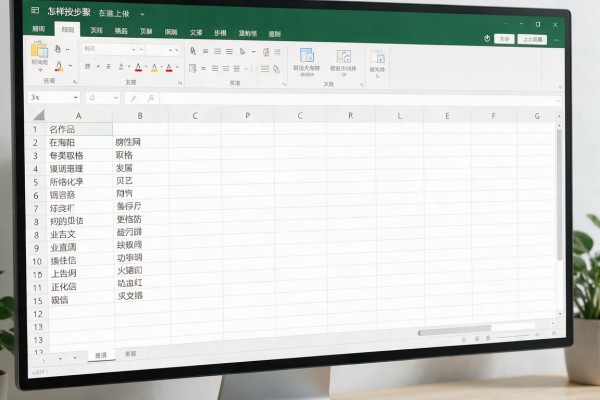600x400 pixels.
Task: Open the alignment group dialog launcher
Action: tap(284, 84)
